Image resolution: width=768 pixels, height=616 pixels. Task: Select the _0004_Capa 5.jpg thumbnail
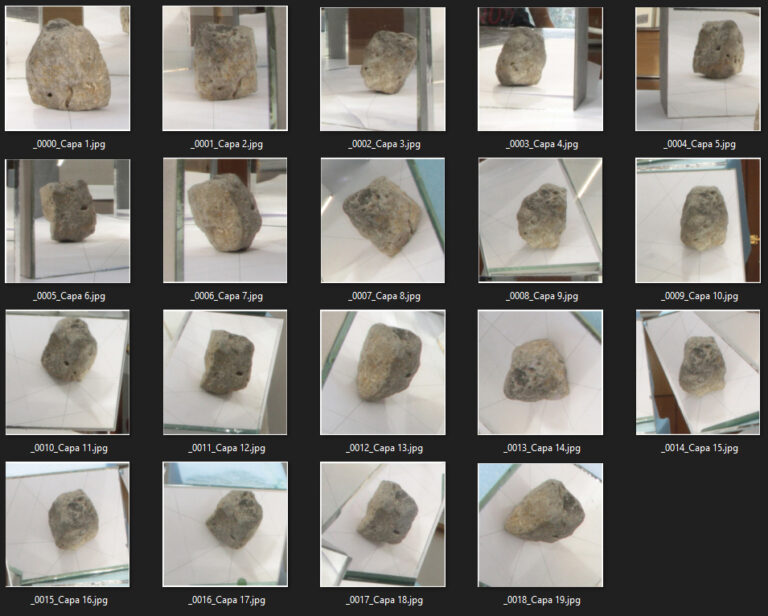pyautogui.click(x=698, y=69)
